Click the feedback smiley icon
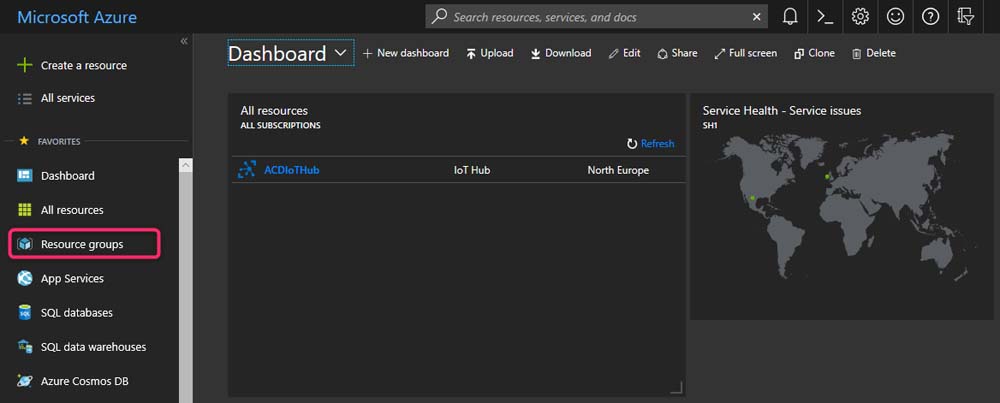The image size is (1000, 403). click(895, 17)
